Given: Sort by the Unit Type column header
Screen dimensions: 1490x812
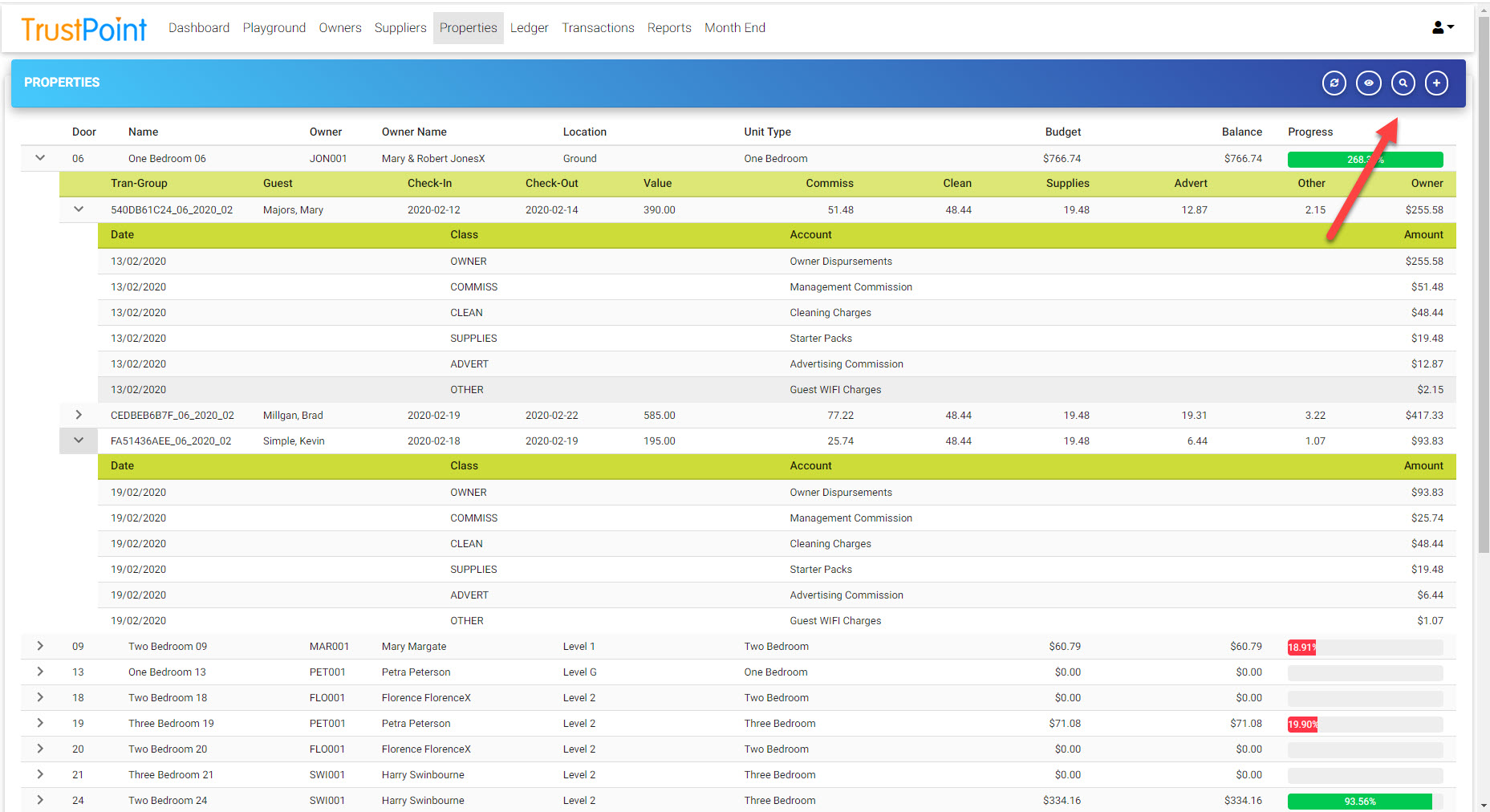Looking at the screenshot, I should click(x=767, y=132).
